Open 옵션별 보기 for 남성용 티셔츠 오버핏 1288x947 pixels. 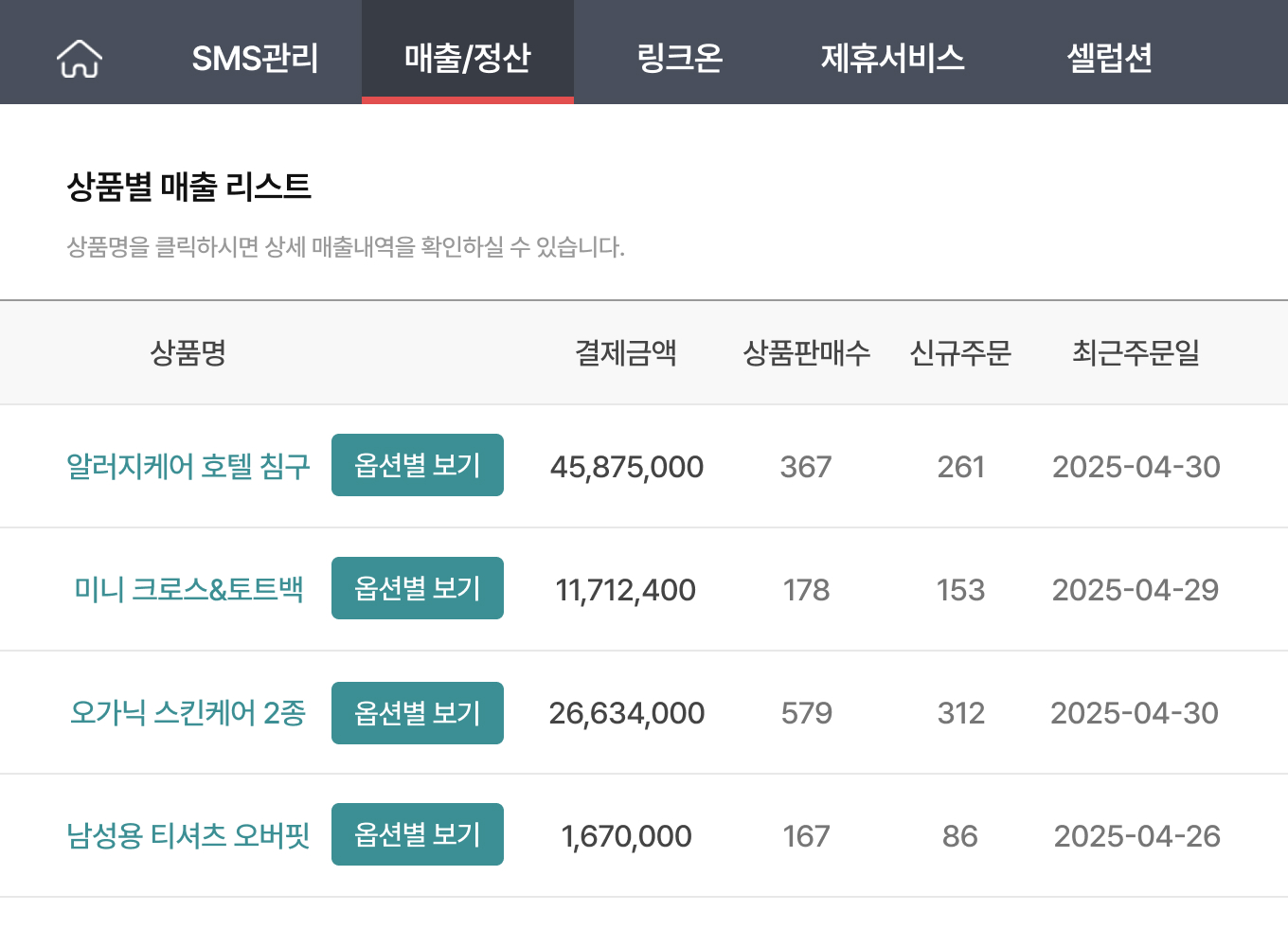click(x=417, y=834)
